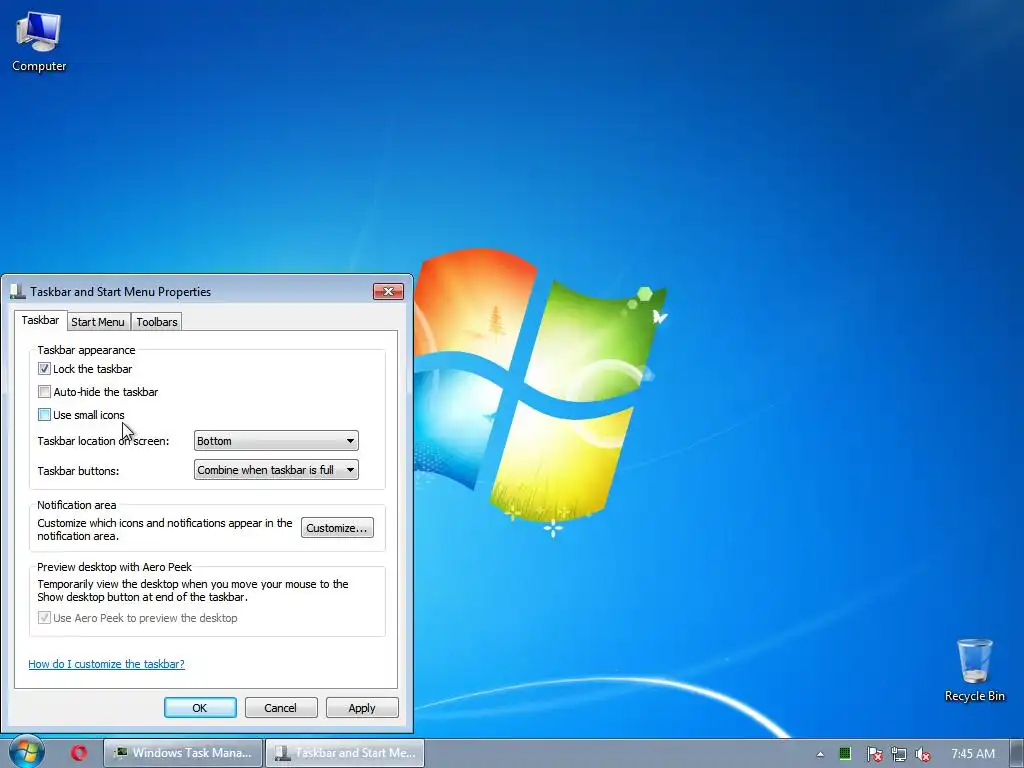Click the muted volume tray icon
This screenshot has width=1024, height=768.
tap(923, 754)
